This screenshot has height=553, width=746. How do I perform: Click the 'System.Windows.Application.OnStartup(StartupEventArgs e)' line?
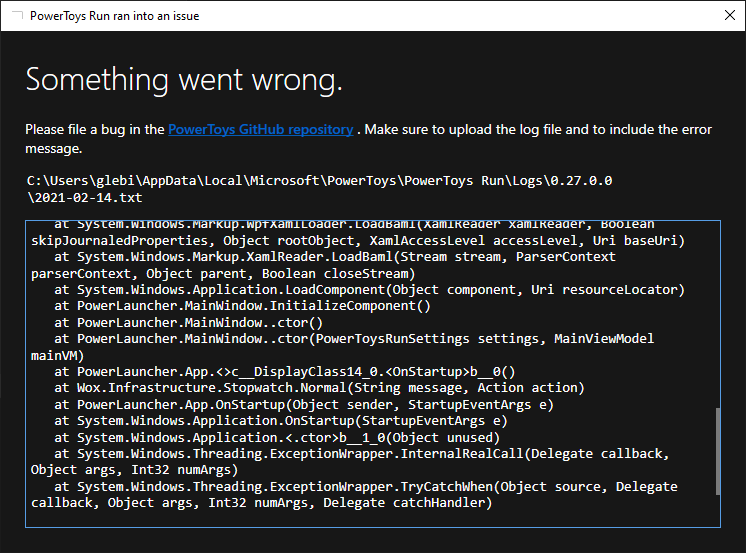point(281,421)
